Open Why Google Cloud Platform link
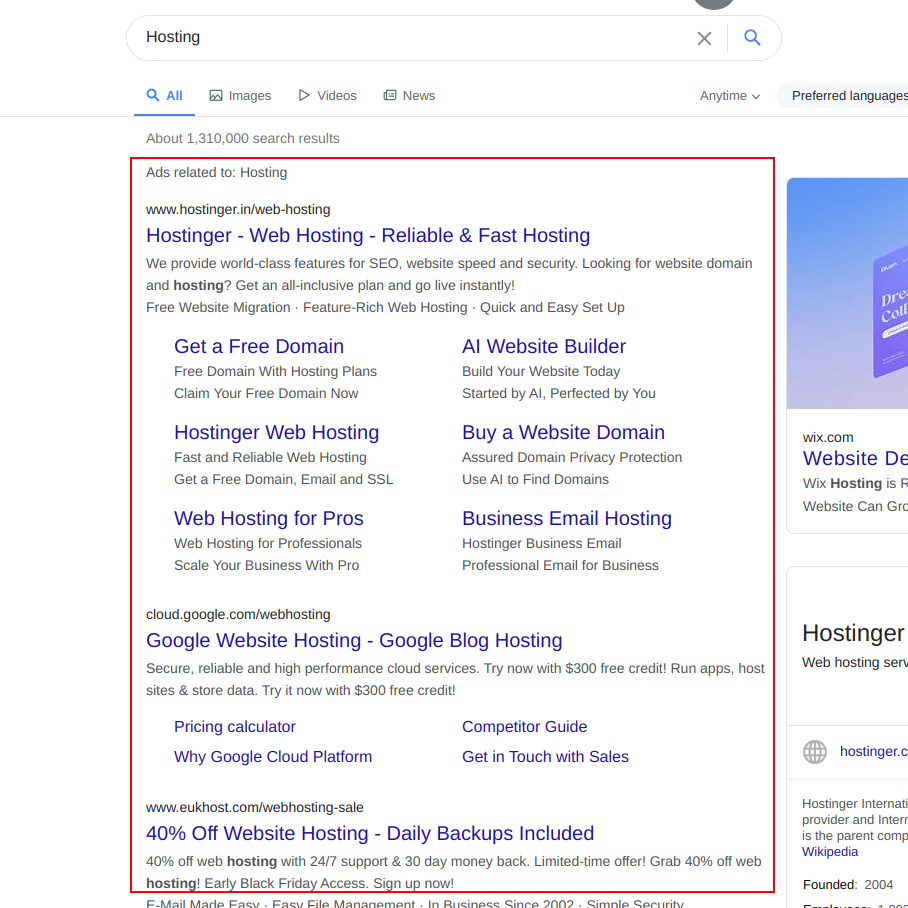908x908 pixels. pos(273,757)
